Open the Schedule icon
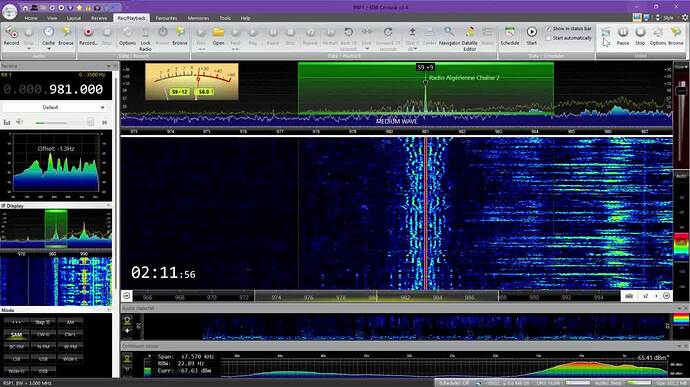 coord(510,35)
